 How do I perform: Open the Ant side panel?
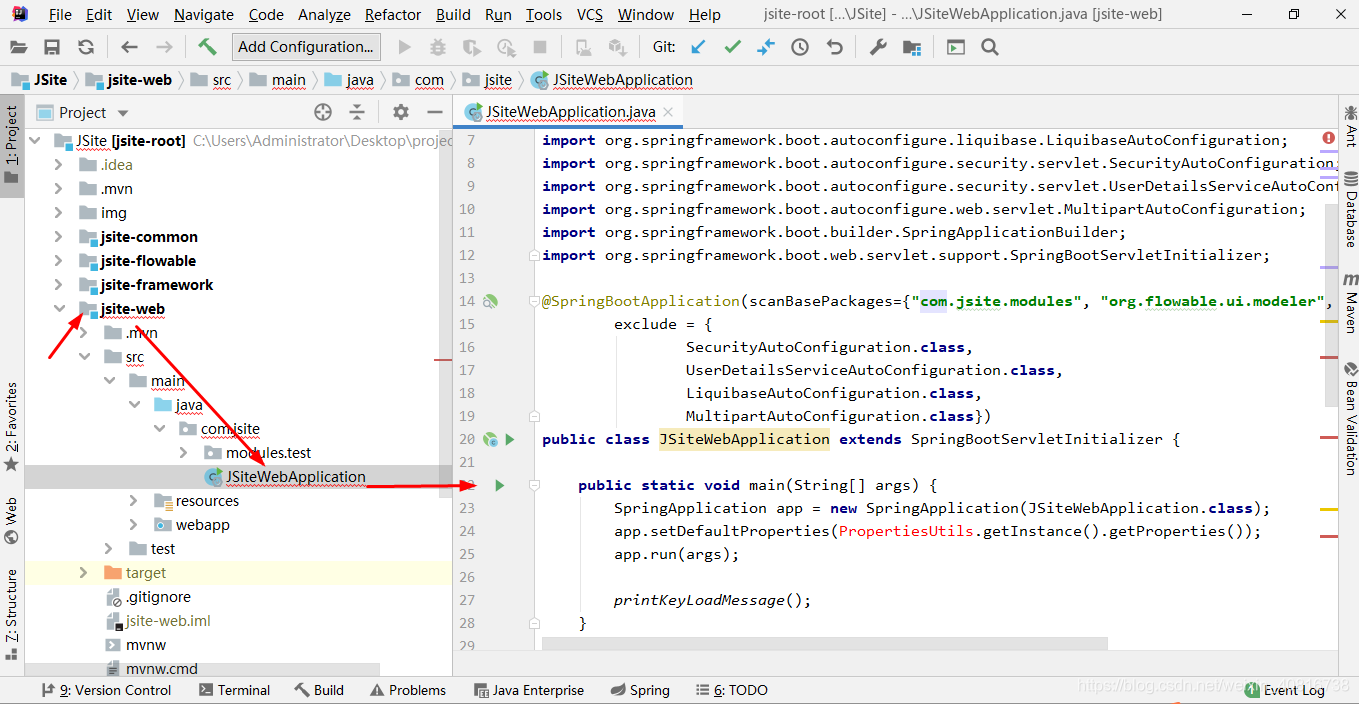1351,125
